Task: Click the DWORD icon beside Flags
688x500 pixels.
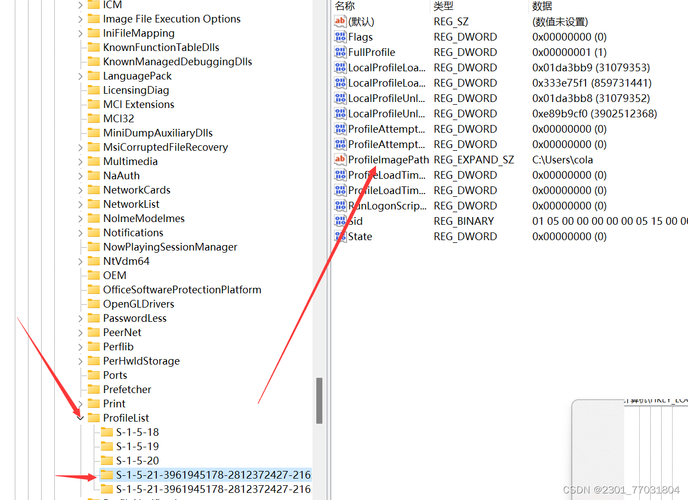Action: pos(340,37)
